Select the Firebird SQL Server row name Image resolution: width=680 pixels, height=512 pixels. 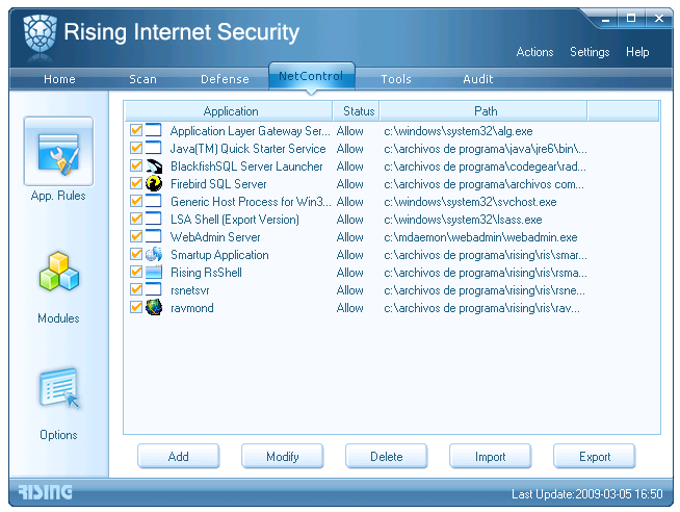coord(219,184)
